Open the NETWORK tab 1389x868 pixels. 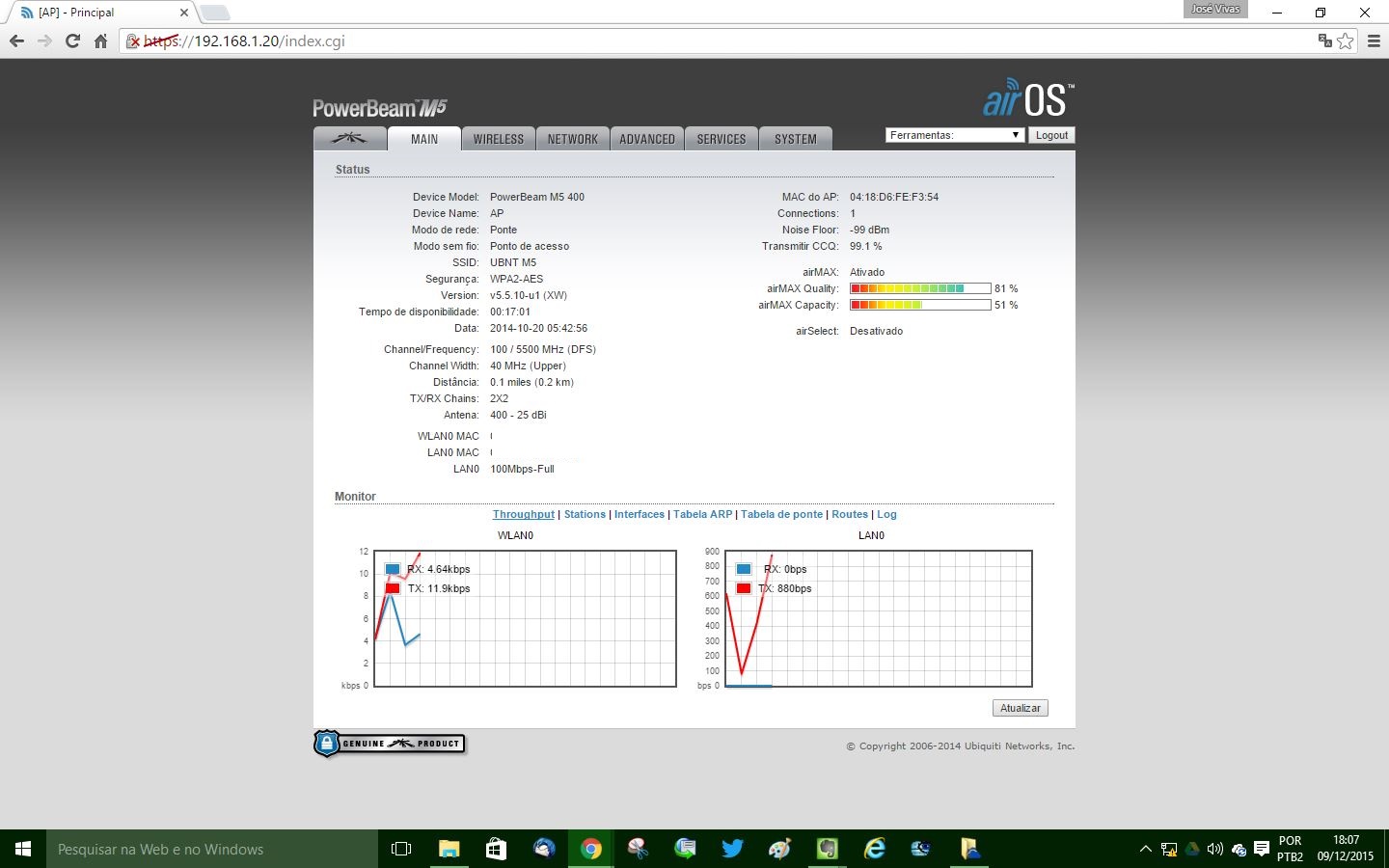pyautogui.click(x=573, y=139)
